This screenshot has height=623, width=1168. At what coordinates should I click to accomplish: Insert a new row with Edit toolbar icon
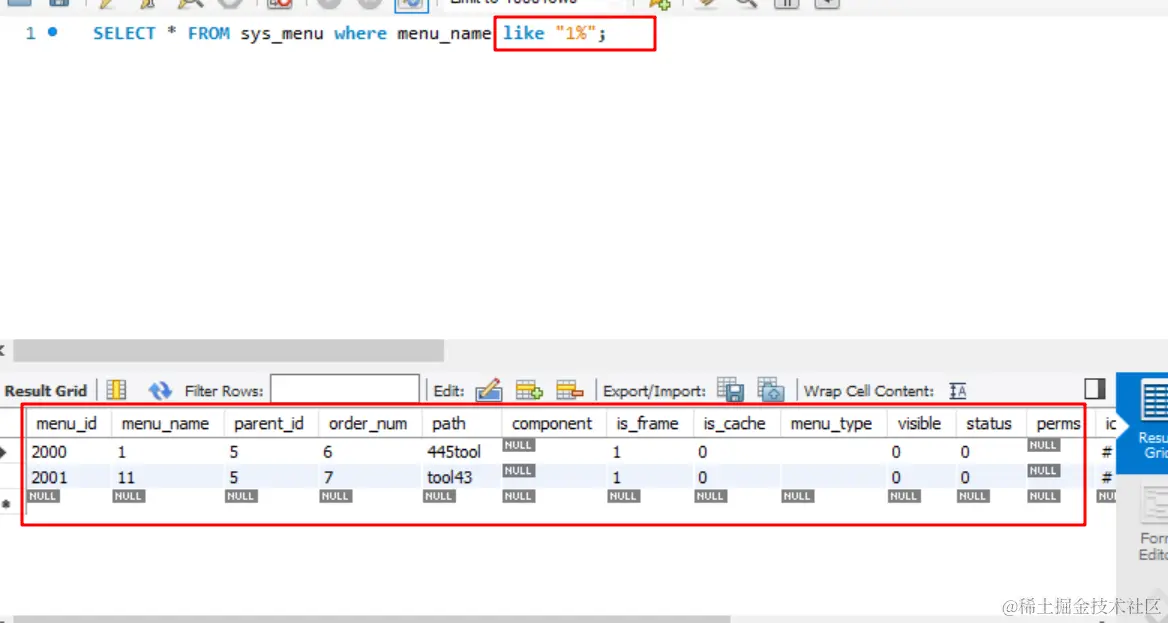click(529, 390)
